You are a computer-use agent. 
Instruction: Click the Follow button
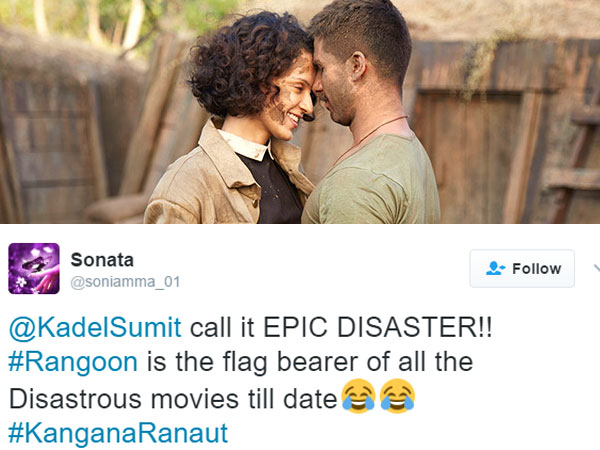(522, 268)
